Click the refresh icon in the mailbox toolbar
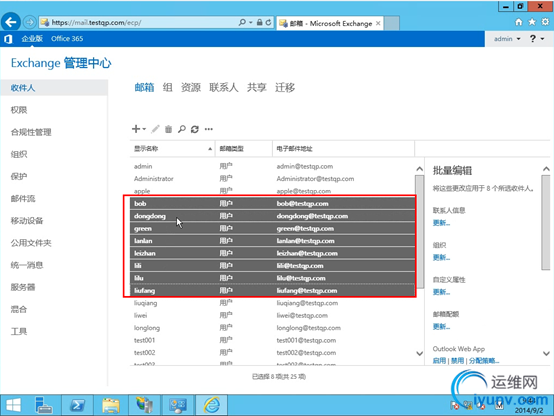The width and height of the screenshot is (554, 416). click(195, 129)
